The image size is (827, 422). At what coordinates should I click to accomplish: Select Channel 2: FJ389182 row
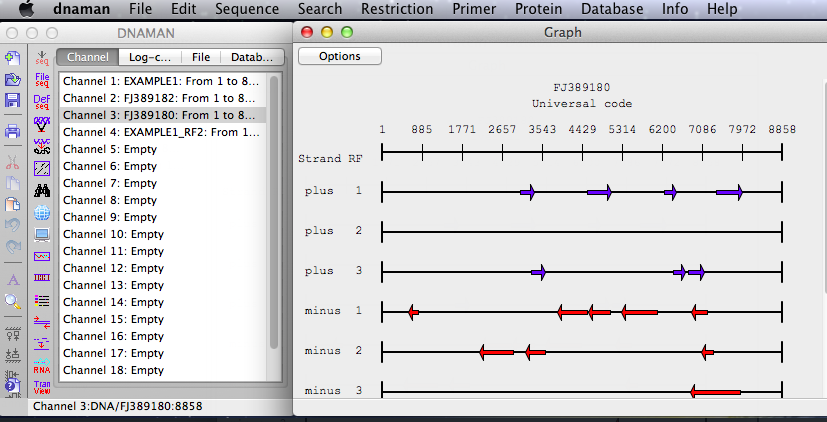(x=162, y=98)
